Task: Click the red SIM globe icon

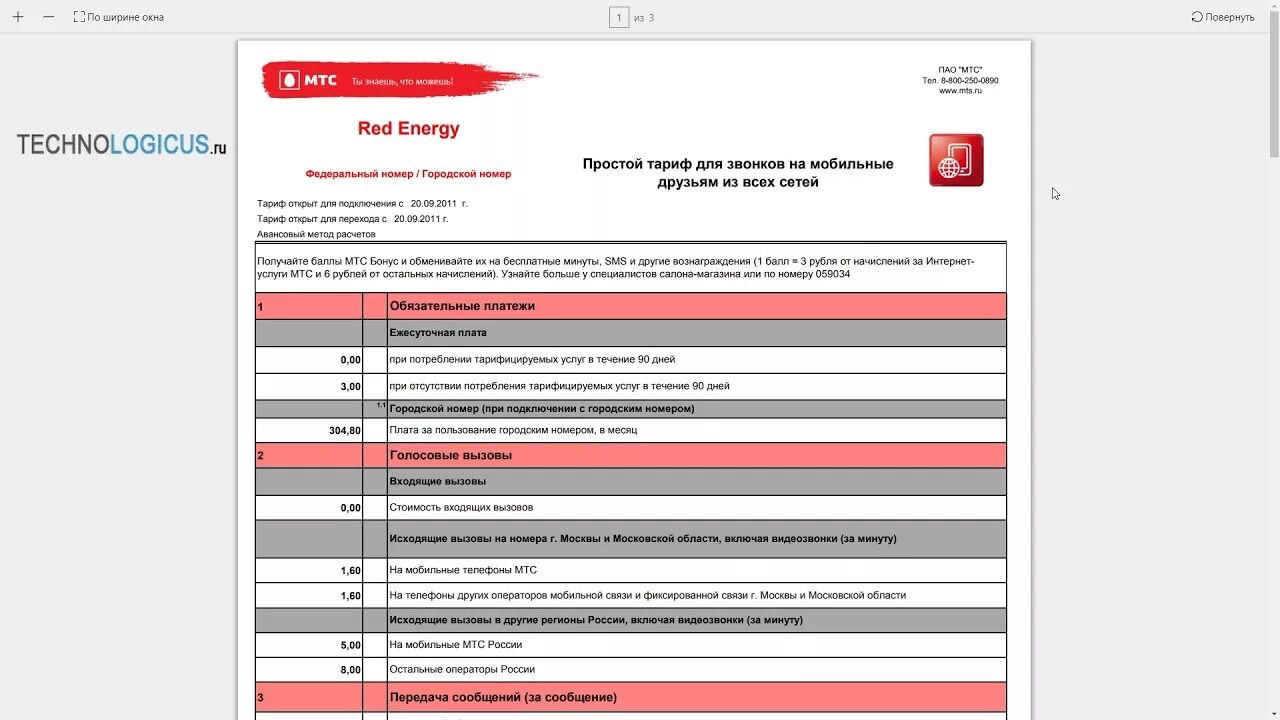Action: pyautogui.click(x=956, y=160)
